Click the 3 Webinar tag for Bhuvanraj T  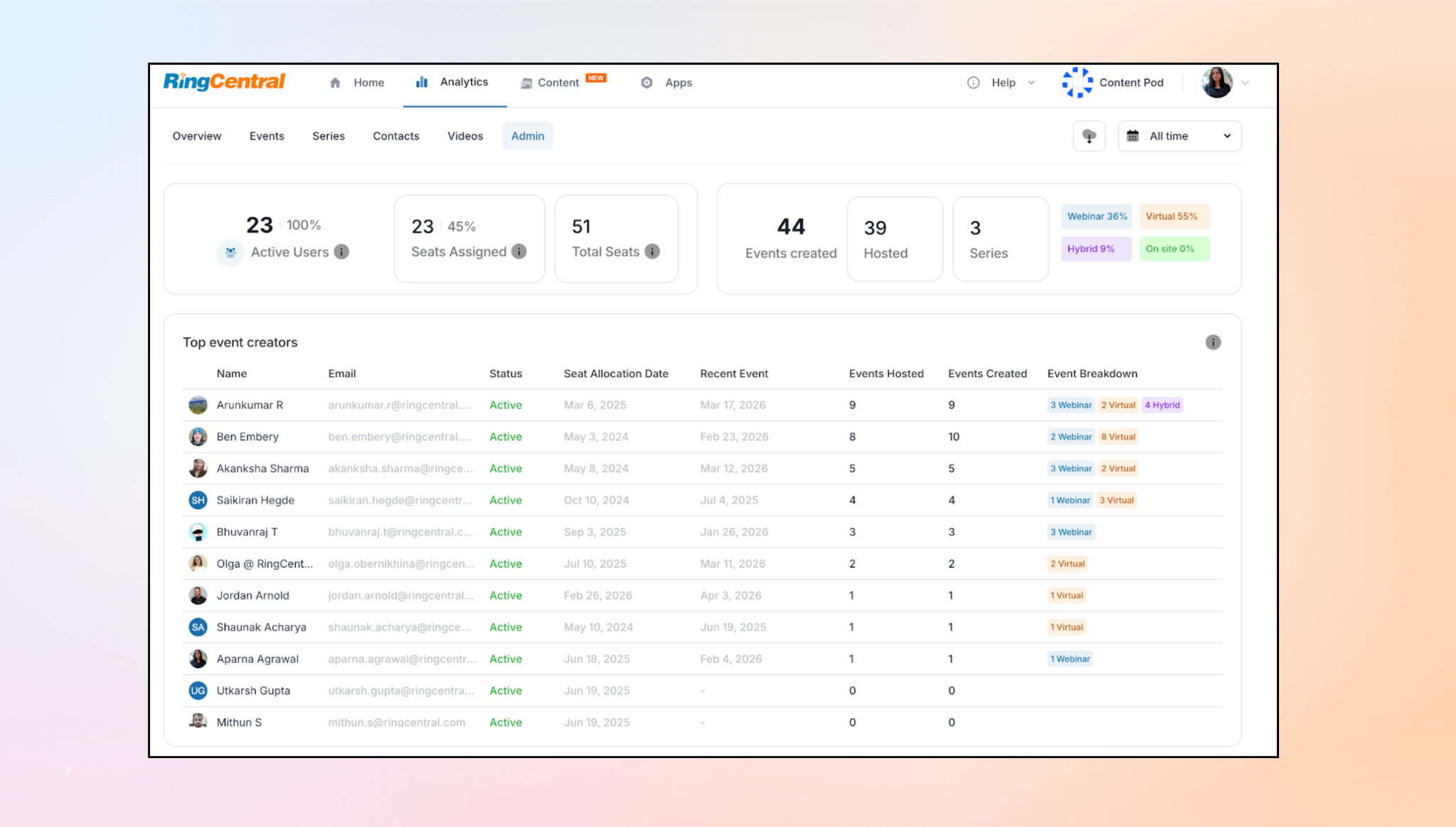click(1071, 532)
